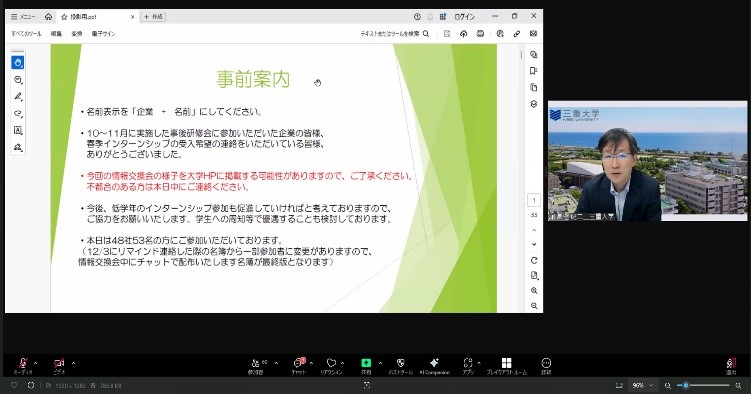
Task: Expand Zoom Apps options caret
Action: (479, 363)
